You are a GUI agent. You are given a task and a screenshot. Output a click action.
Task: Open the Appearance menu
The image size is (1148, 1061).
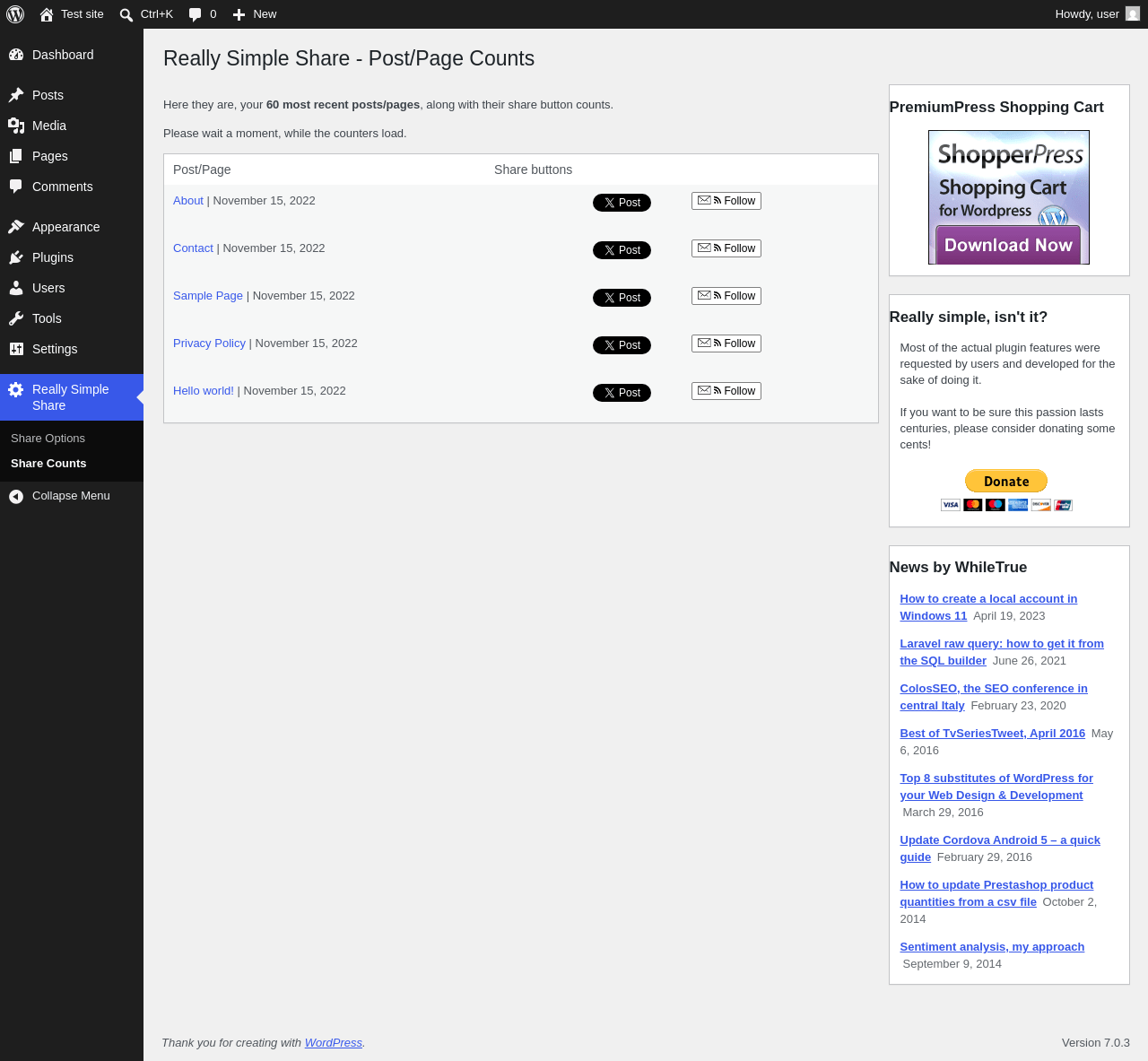click(x=72, y=227)
